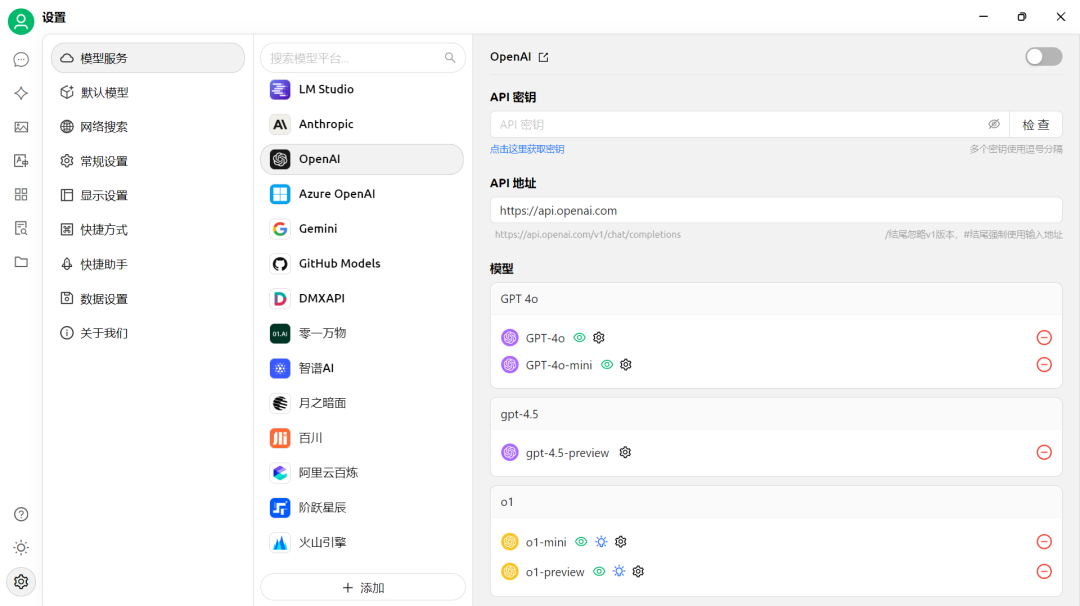
Task: Click the gear icon next to GPT-4o
Action: click(599, 338)
